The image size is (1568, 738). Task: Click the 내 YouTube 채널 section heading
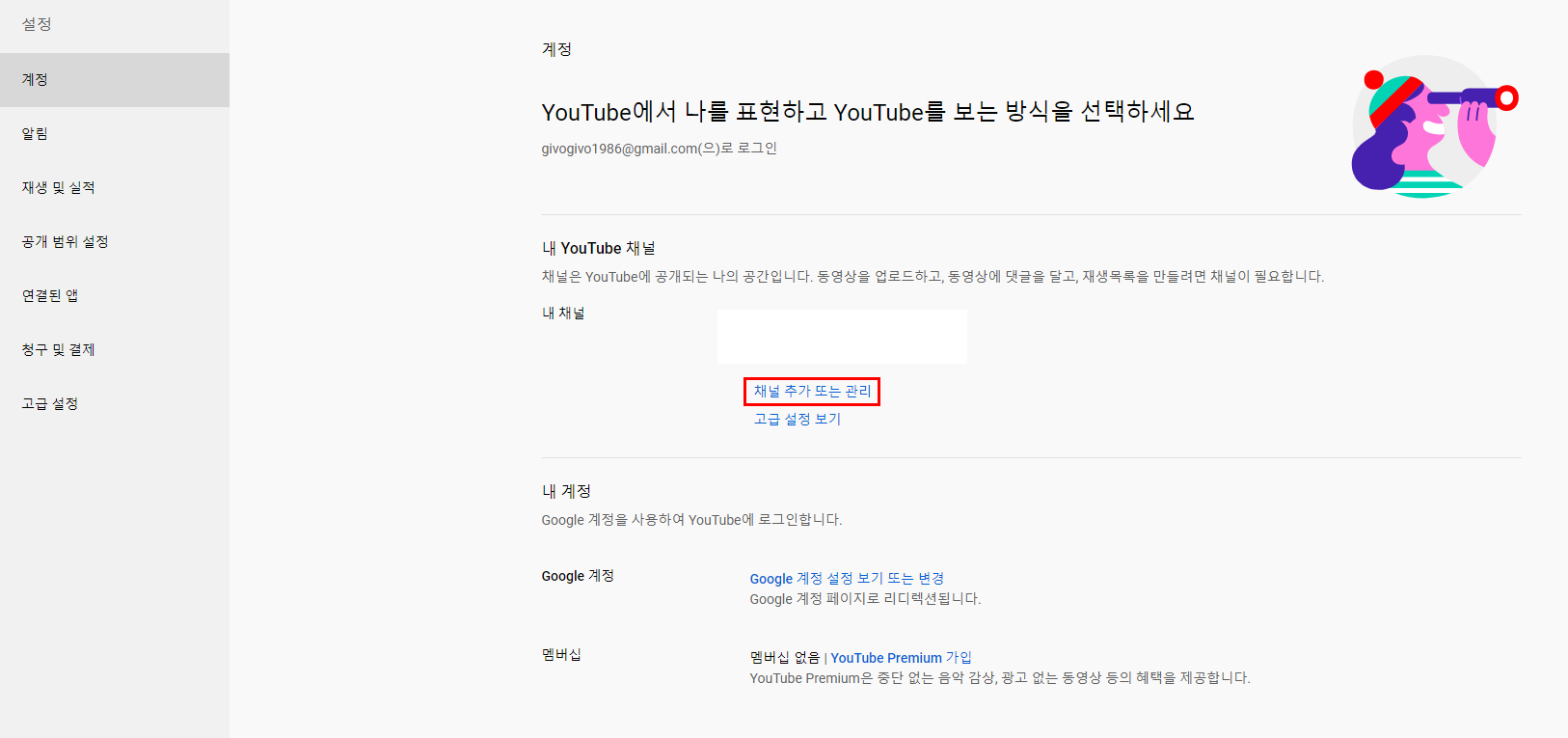pos(598,248)
